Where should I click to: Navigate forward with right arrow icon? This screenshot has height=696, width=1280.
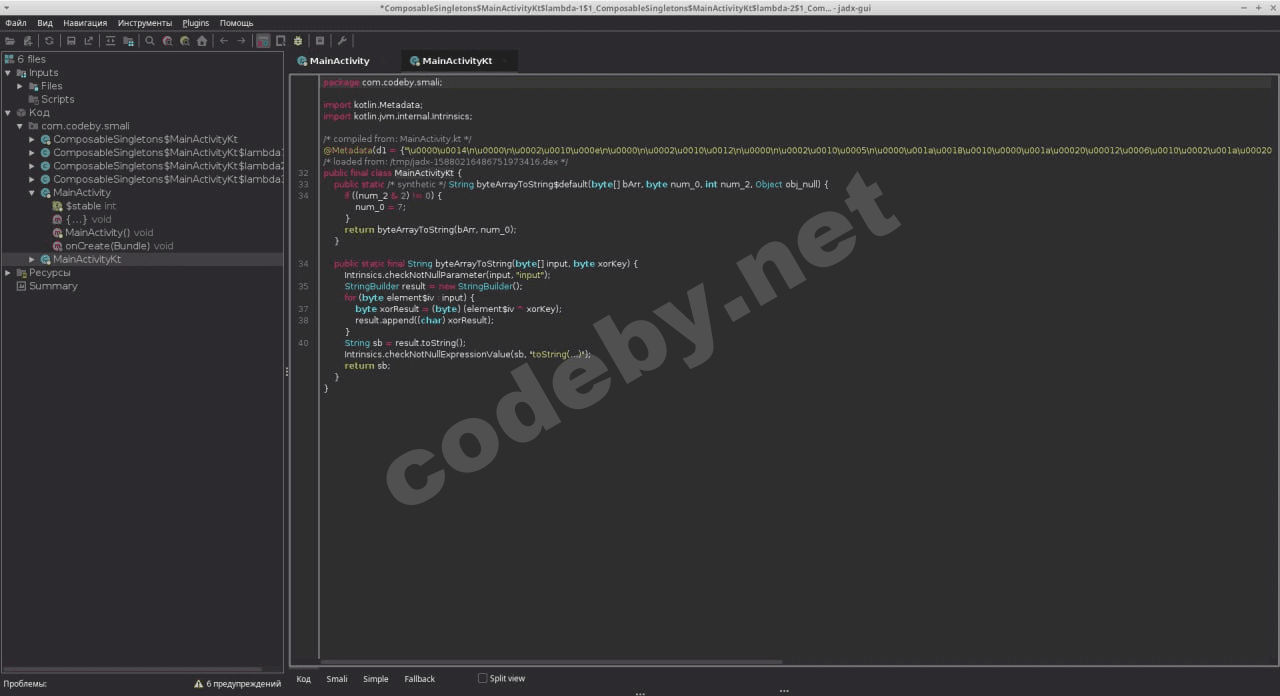[x=241, y=41]
